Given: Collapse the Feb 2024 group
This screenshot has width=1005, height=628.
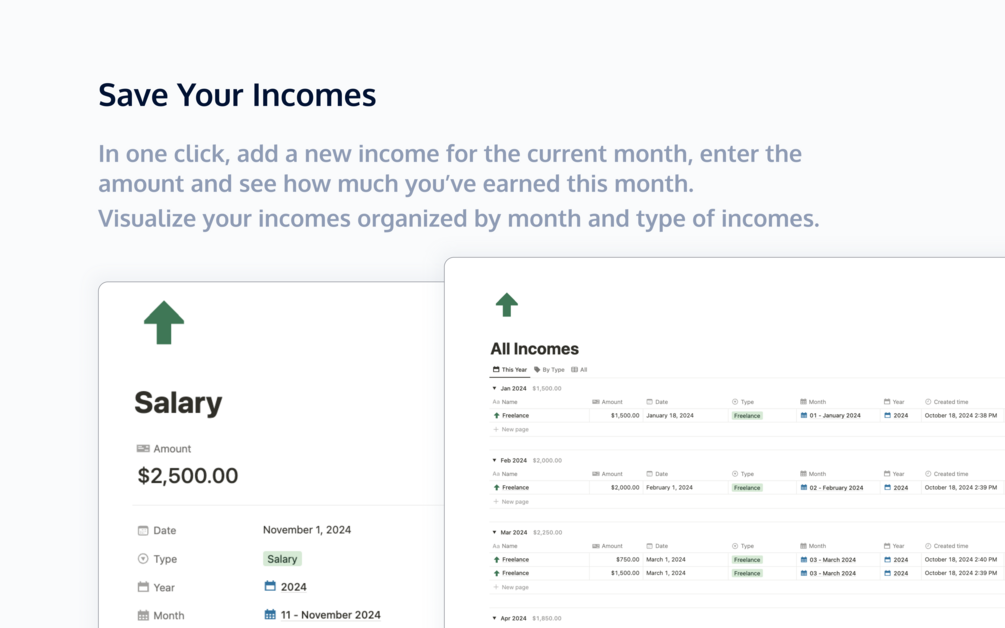Looking at the screenshot, I should 494,460.
